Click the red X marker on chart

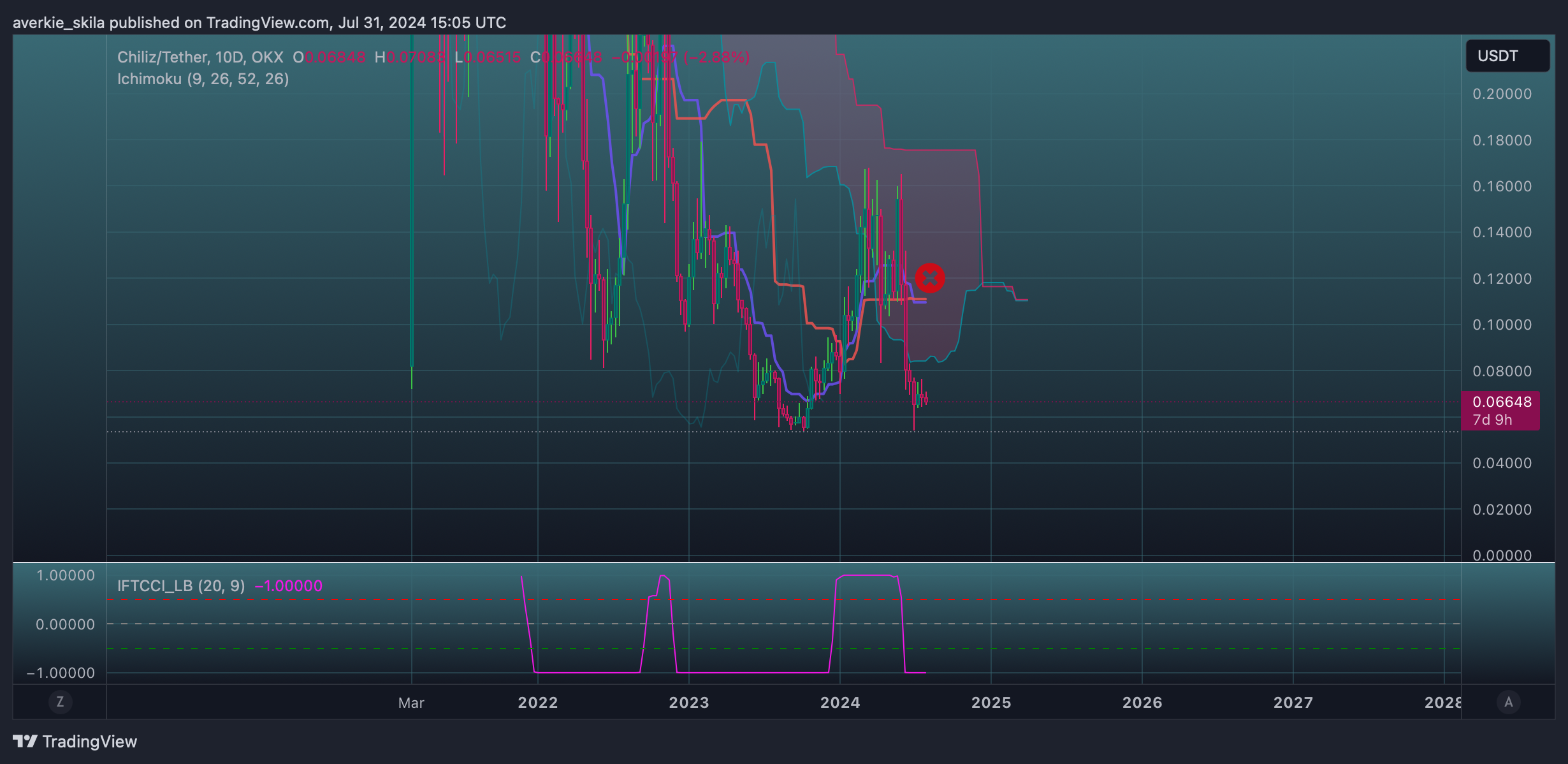point(930,278)
